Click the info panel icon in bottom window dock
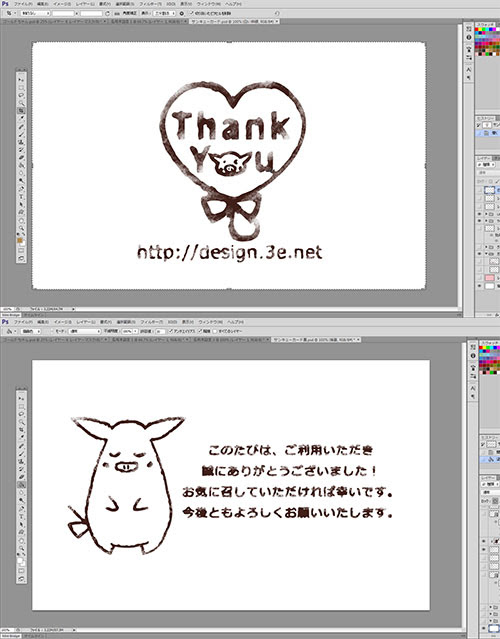The width and height of the screenshot is (500, 639). click(473, 356)
